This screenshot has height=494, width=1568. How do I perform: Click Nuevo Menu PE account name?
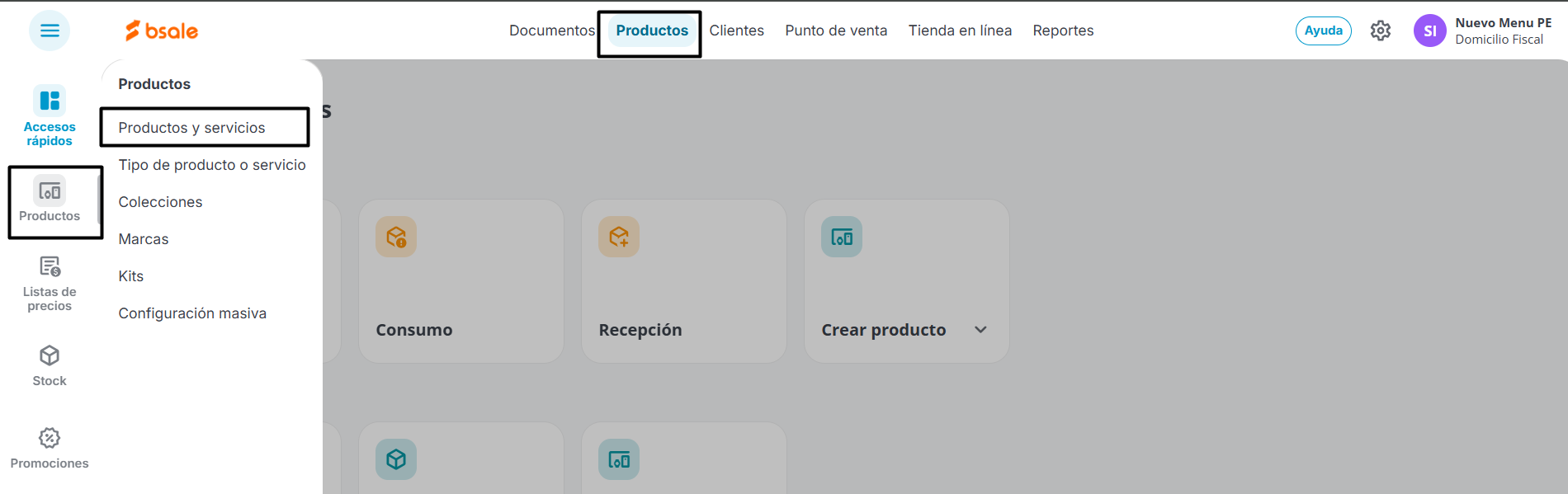tap(1504, 23)
